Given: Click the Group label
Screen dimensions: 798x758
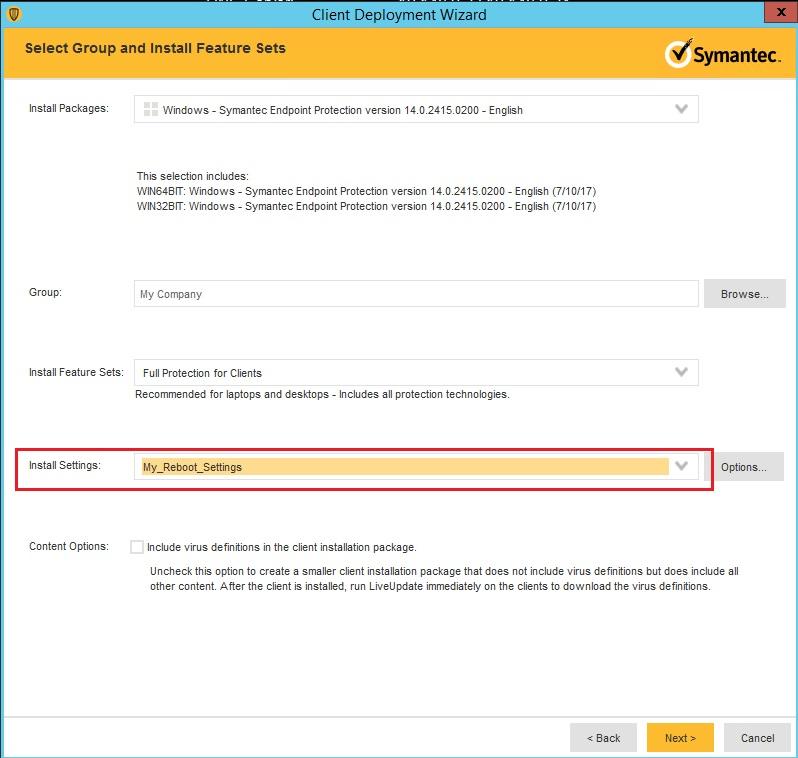Looking at the screenshot, I should [x=45, y=292].
